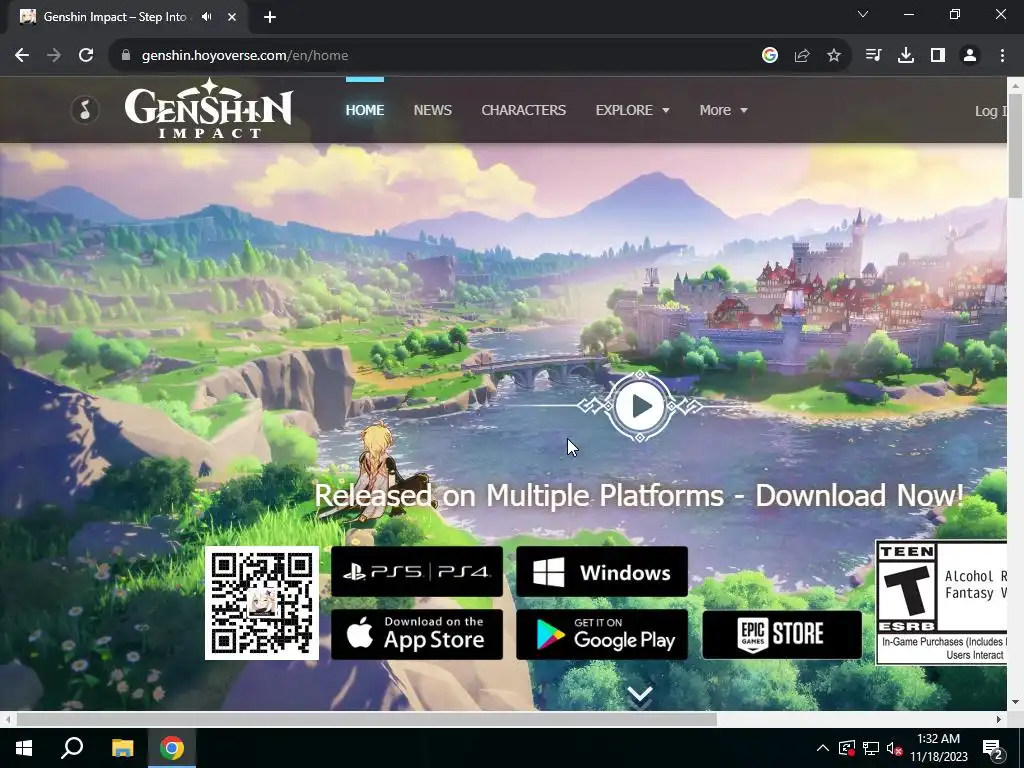Open the Windows Start menu
The height and width of the screenshot is (768, 1024).
pos(24,748)
